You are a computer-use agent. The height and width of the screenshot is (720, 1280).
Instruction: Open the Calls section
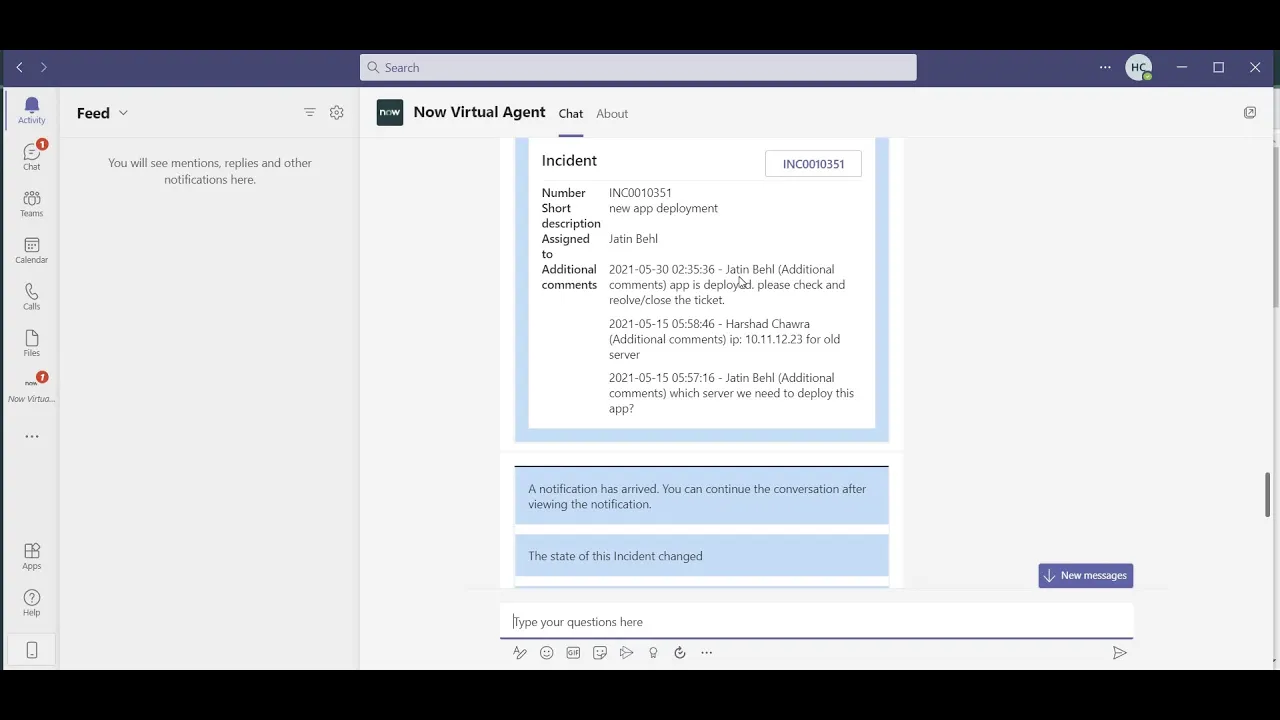[31, 296]
